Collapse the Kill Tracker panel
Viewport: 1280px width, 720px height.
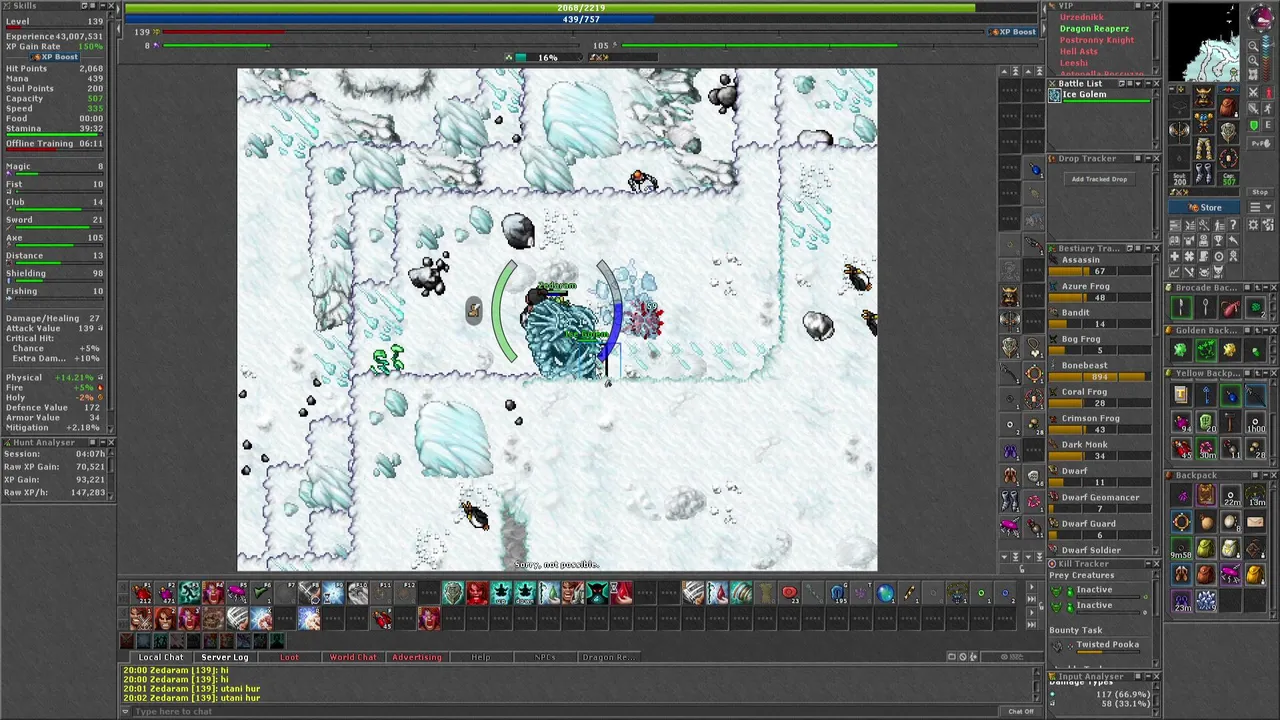coord(1148,564)
